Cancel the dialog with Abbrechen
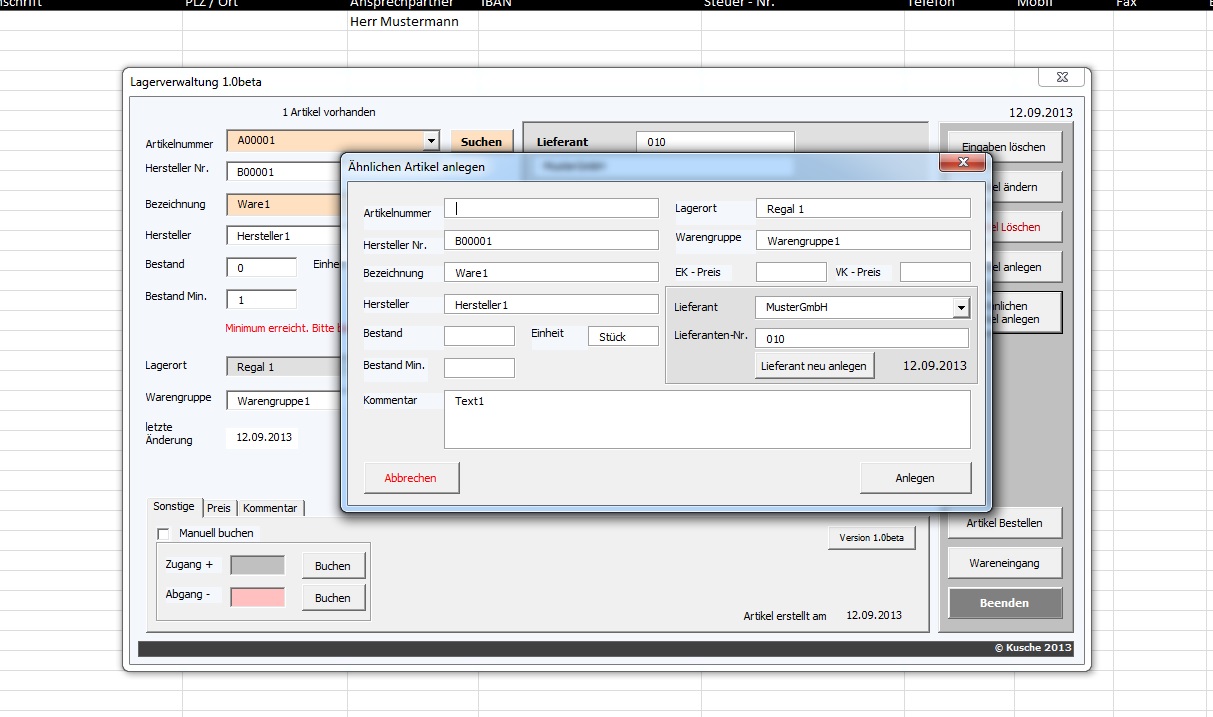Image resolution: width=1213 pixels, height=717 pixels. pos(411,478)
